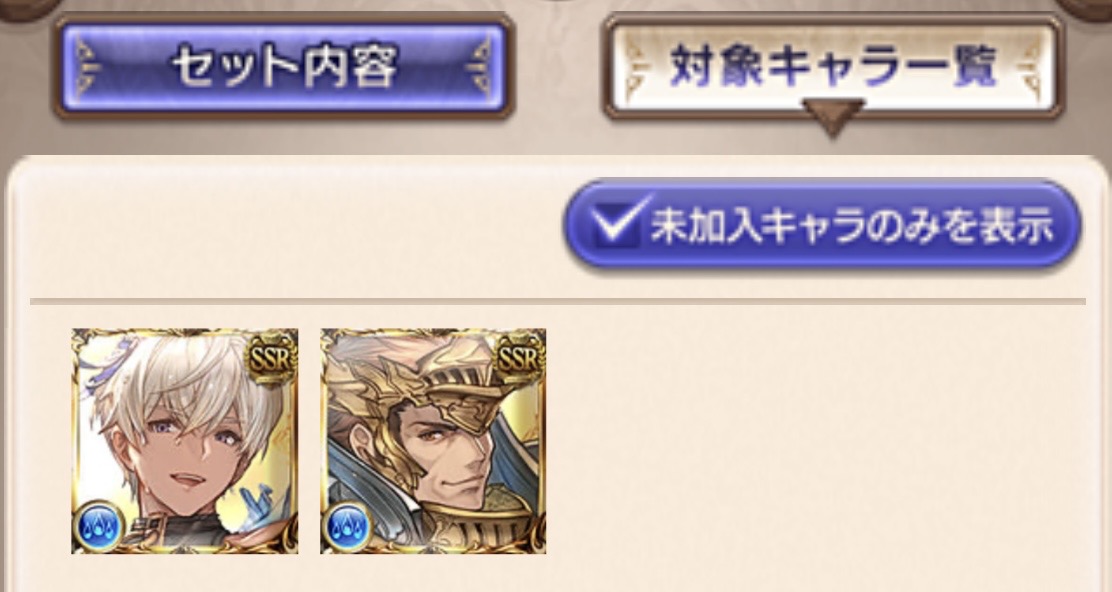Click the SSR badge on the helmeted knight
The image size is (1112, 592).
point(519,360)
